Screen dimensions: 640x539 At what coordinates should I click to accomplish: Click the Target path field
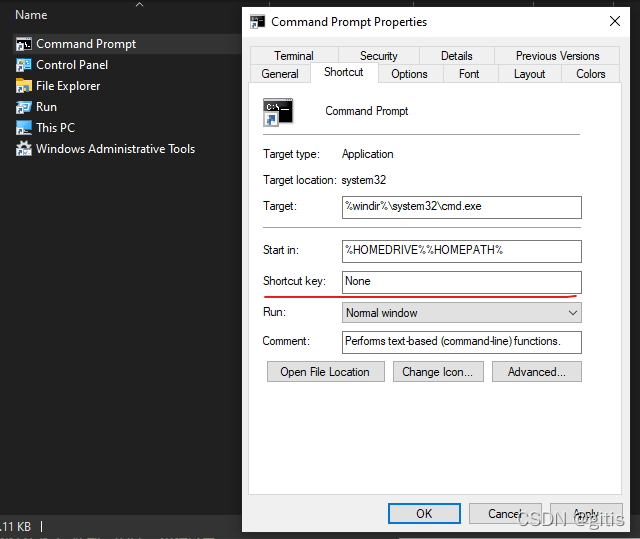click(x=462, y=207)
